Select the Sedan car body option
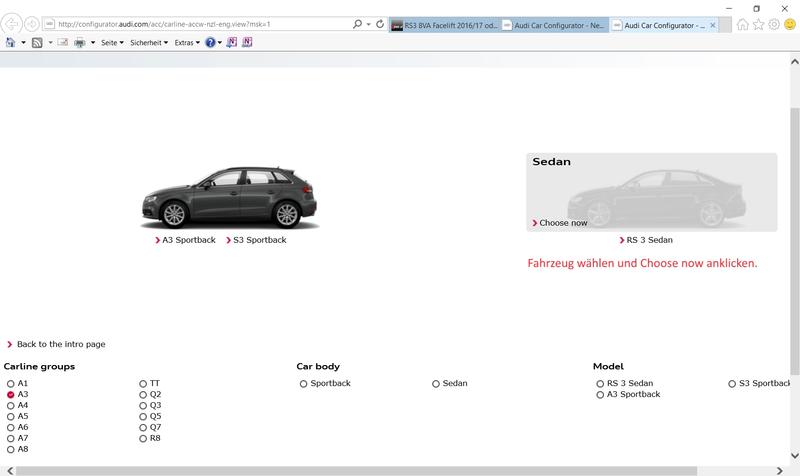800x476 pixels. pos(436,384)
